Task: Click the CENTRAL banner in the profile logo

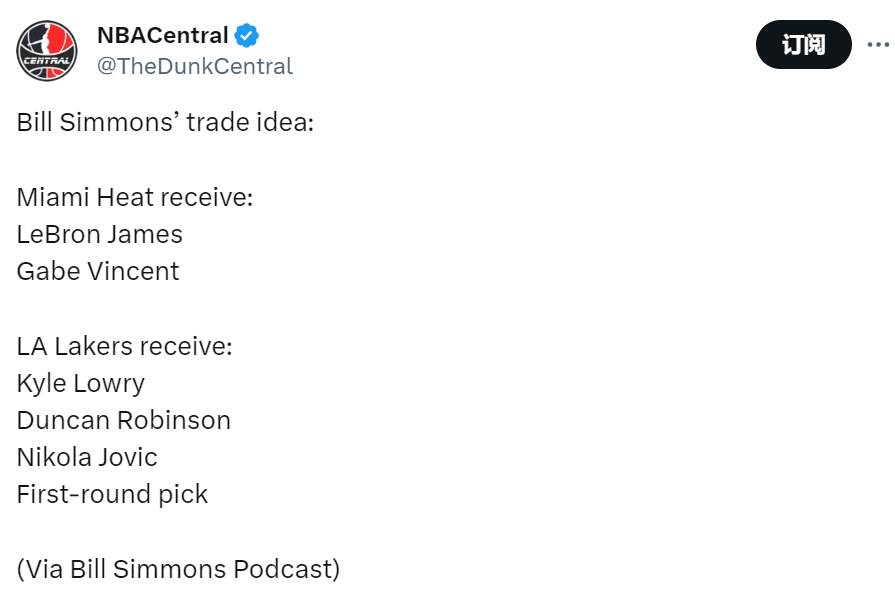Action: pyautogui.click(x=47, y=60)
